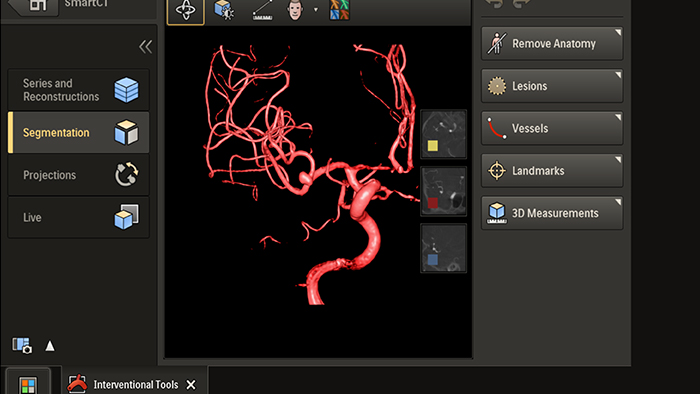The height and width of the screenshot is (394, 700).
Task: Select the 3D rotate tool in toolbar
Action: (186, 10)
